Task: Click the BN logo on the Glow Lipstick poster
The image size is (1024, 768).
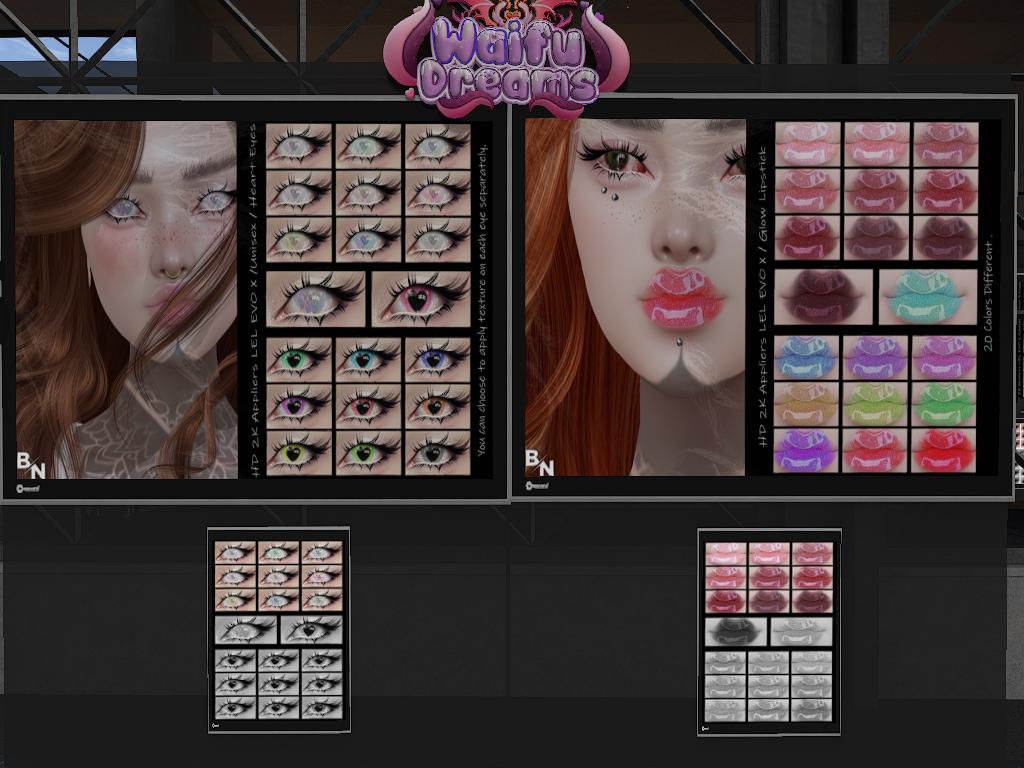Action: tap(539, 462)
